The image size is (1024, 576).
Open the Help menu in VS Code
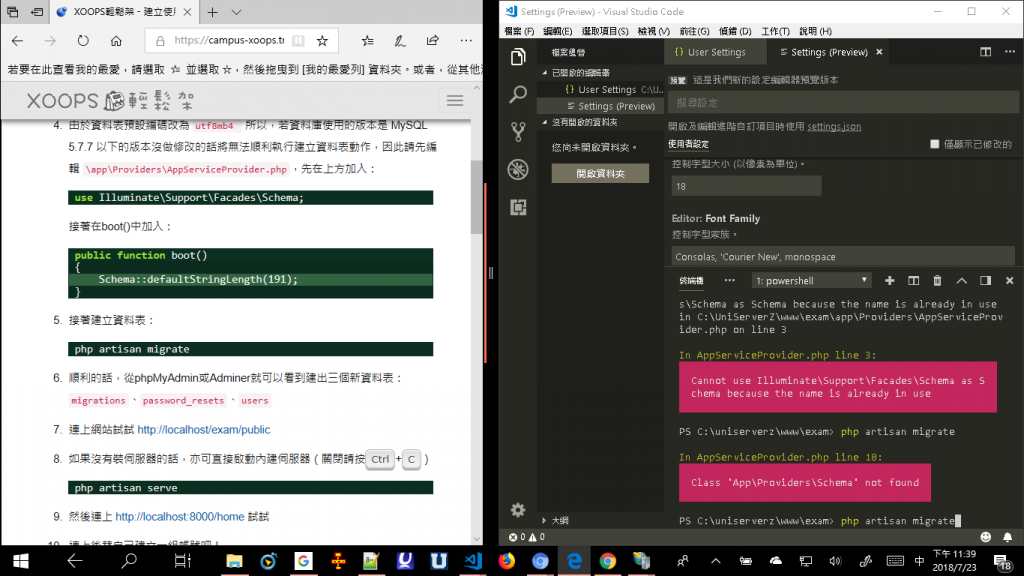coord(815,31)
